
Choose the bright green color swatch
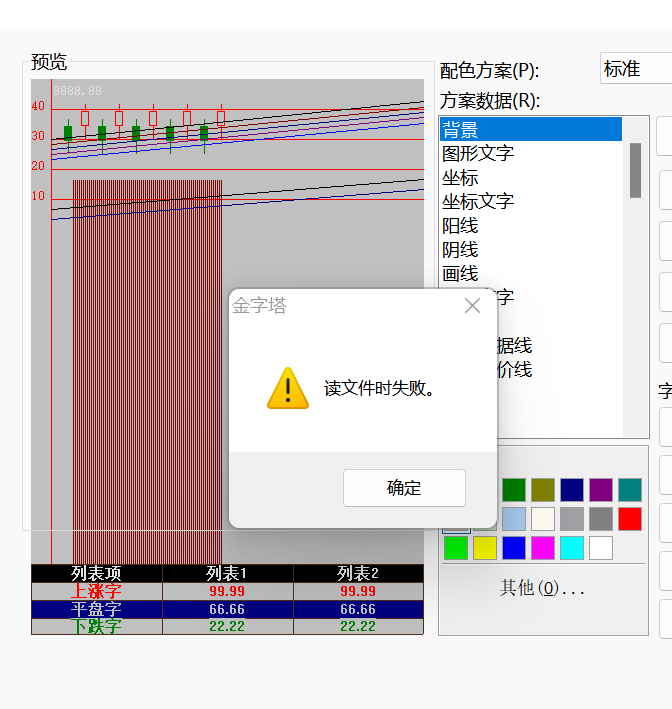point(456,548)
